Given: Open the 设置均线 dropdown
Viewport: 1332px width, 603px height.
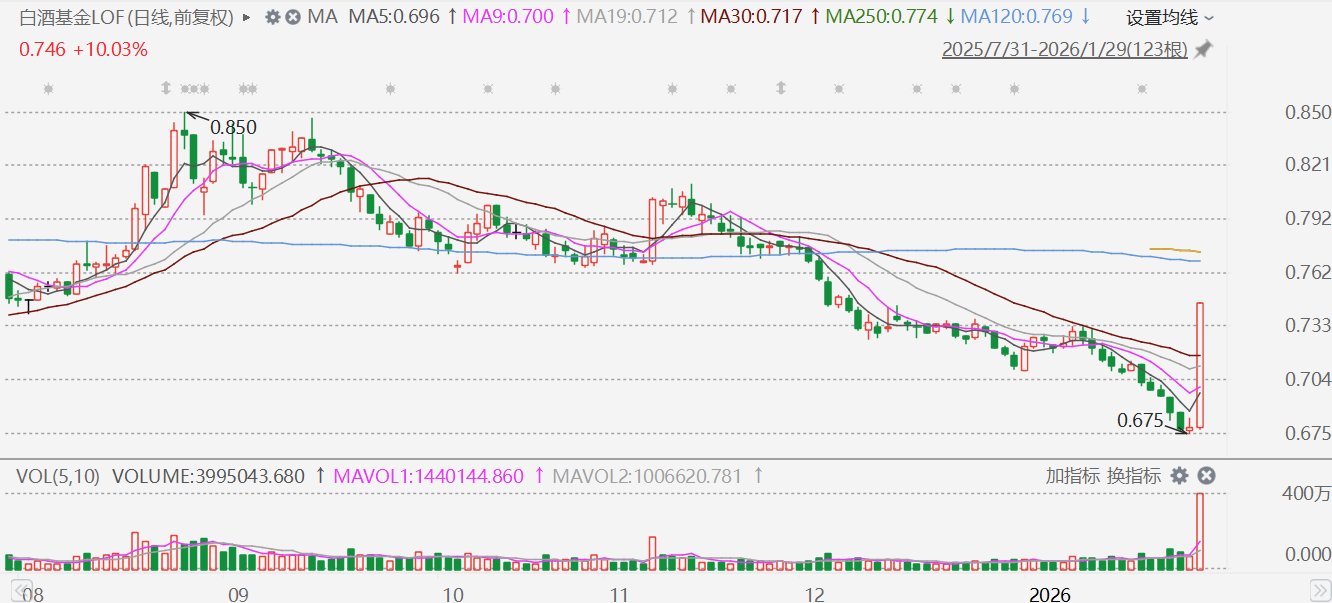Looking at the screenshot, I should click(1170, 17).
